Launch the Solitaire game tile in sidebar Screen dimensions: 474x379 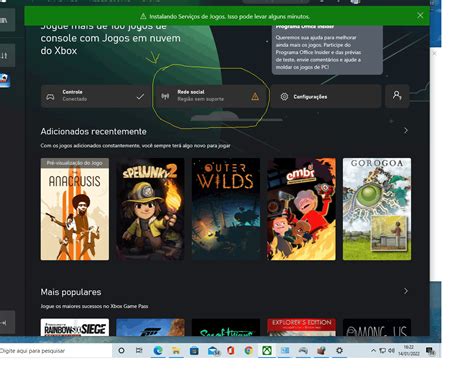coord(5,80)
